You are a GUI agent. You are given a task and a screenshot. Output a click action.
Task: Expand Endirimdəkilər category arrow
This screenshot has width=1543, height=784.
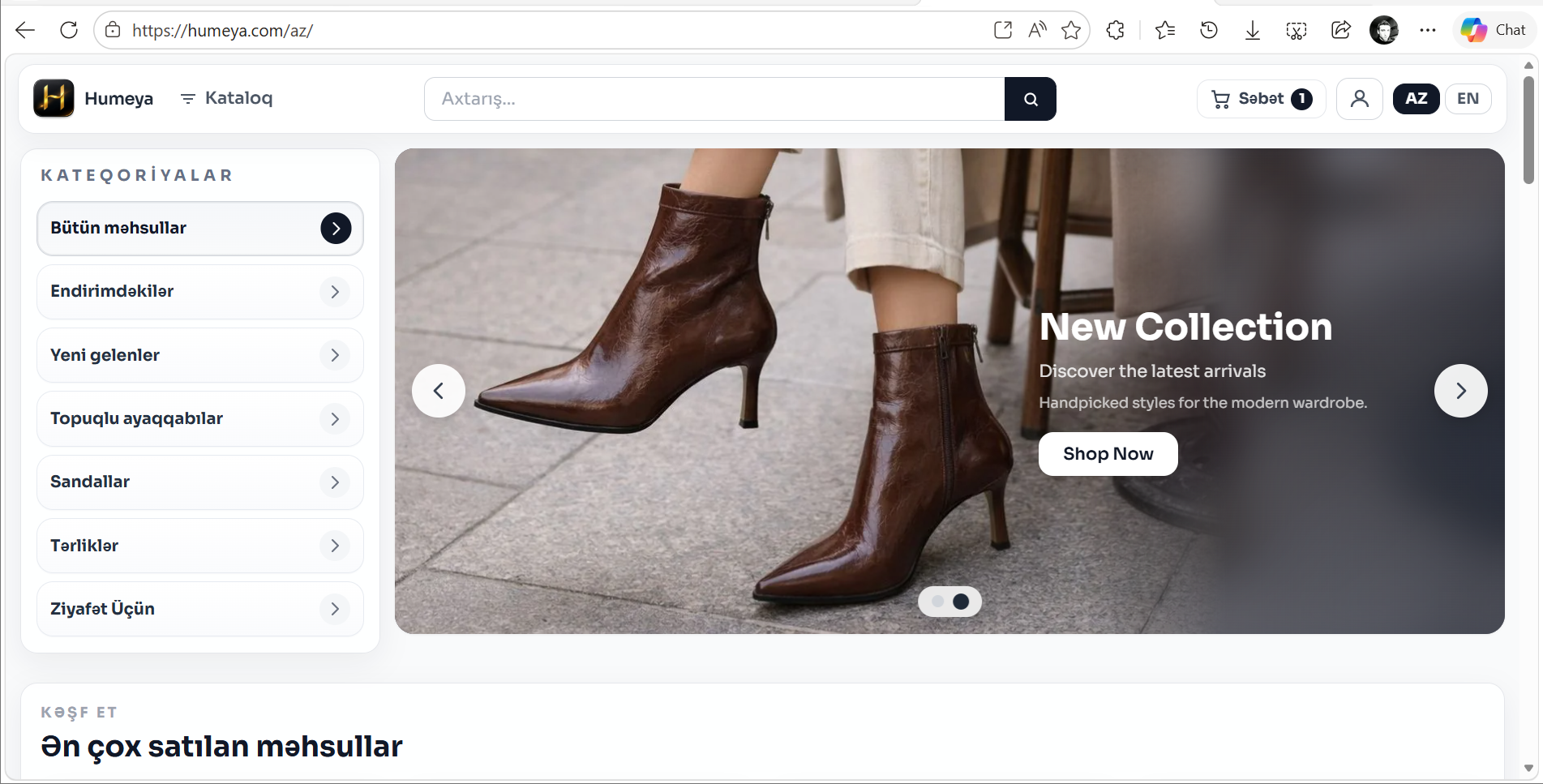tap(334, 292)
